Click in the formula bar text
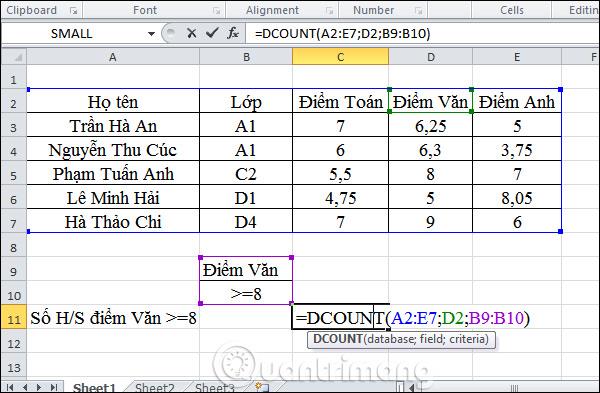 click(x=343, y=34)
